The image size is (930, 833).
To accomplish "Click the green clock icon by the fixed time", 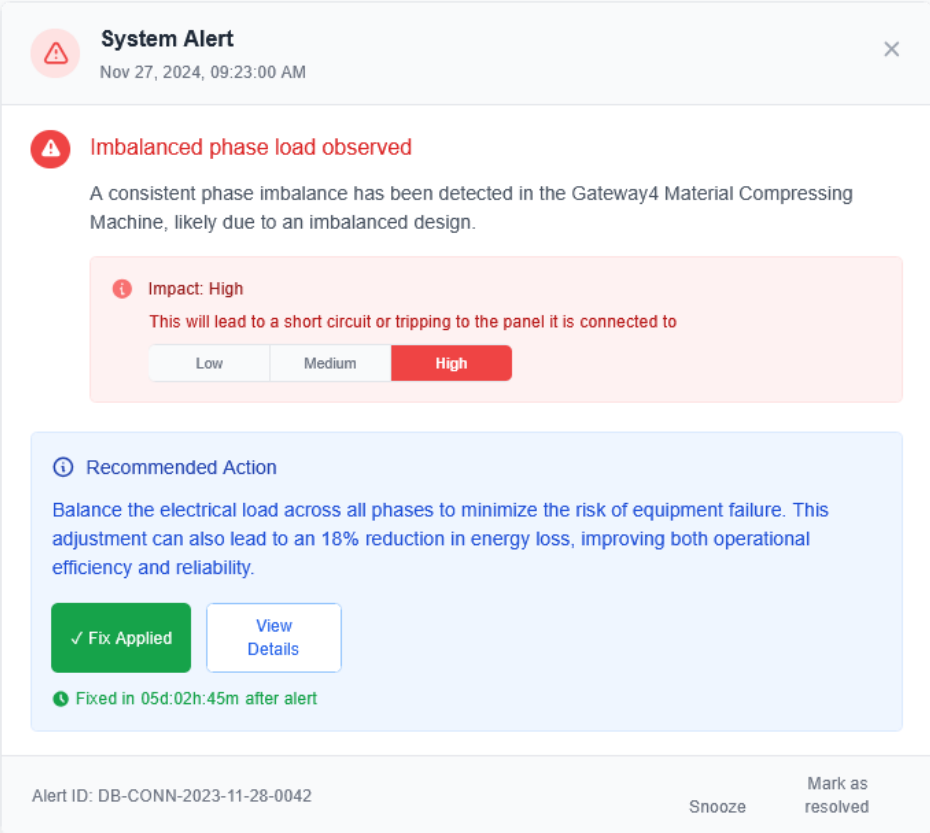I will click(x=61, y=699).
